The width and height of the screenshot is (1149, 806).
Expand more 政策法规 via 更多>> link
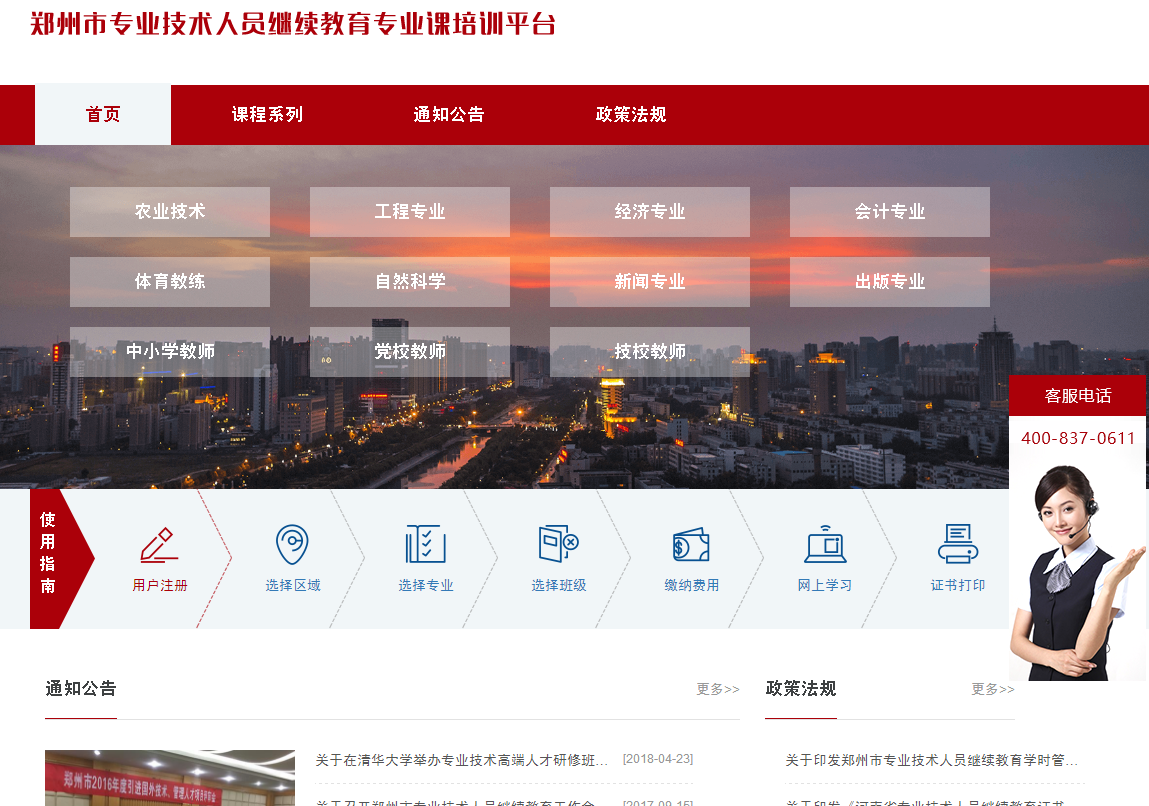tap(993, 689)
